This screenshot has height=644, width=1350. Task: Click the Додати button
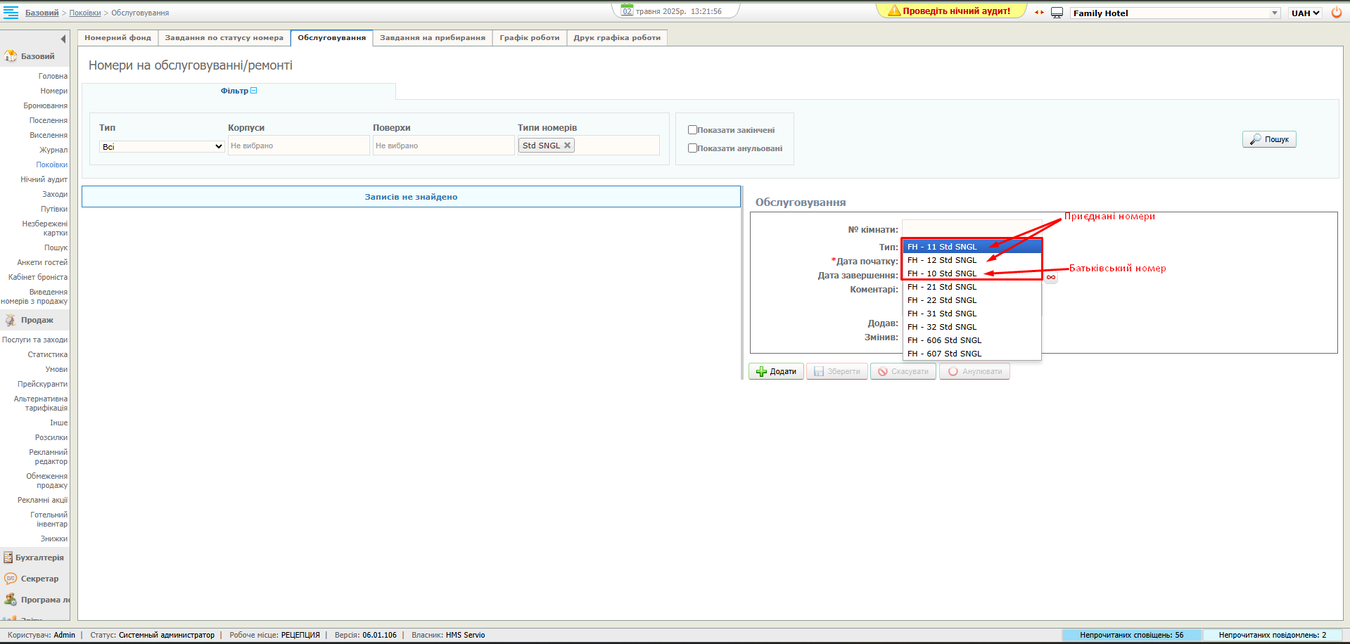point(776,371)
